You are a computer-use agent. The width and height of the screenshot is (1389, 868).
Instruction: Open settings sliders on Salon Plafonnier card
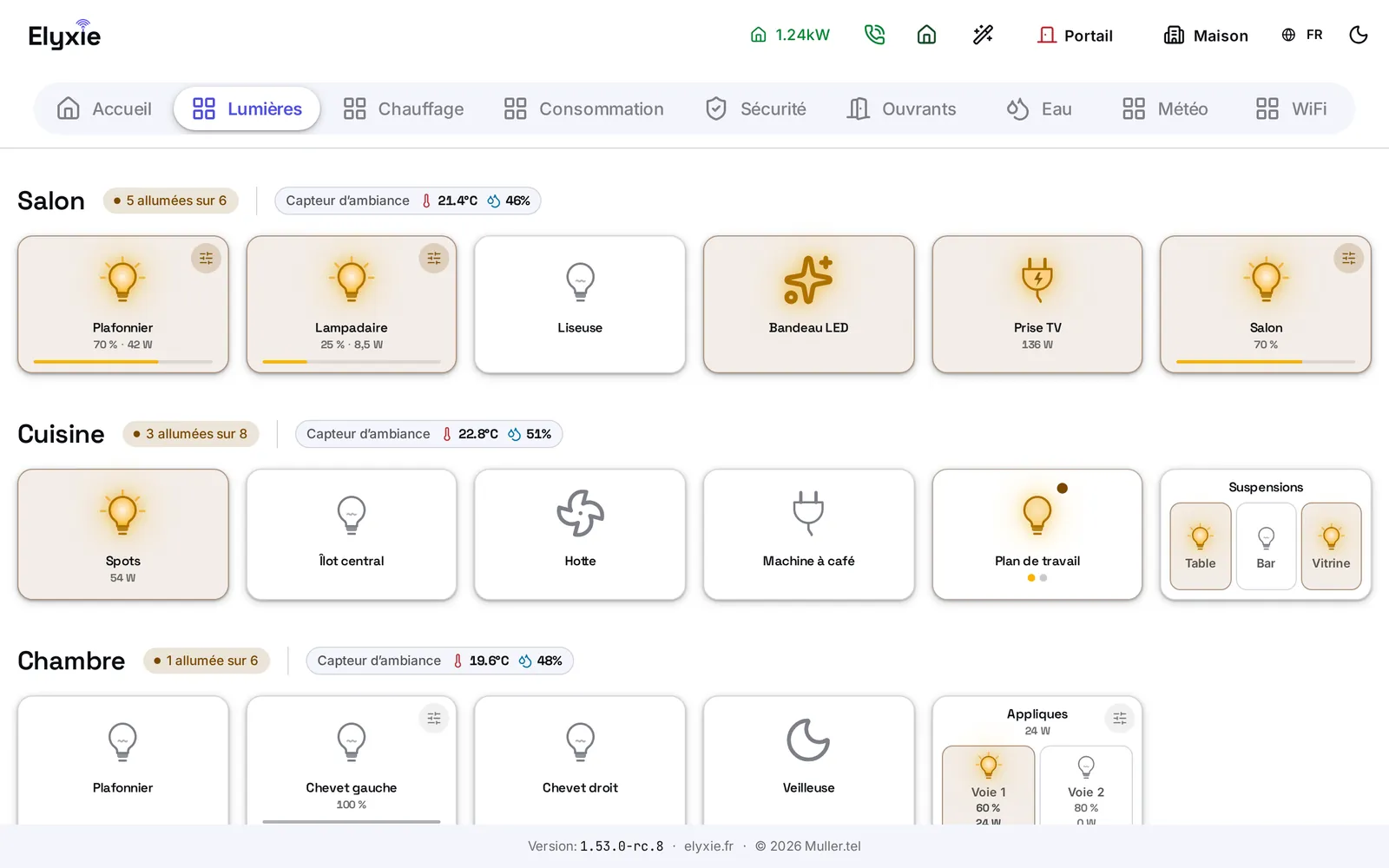[x=206, y=258]
